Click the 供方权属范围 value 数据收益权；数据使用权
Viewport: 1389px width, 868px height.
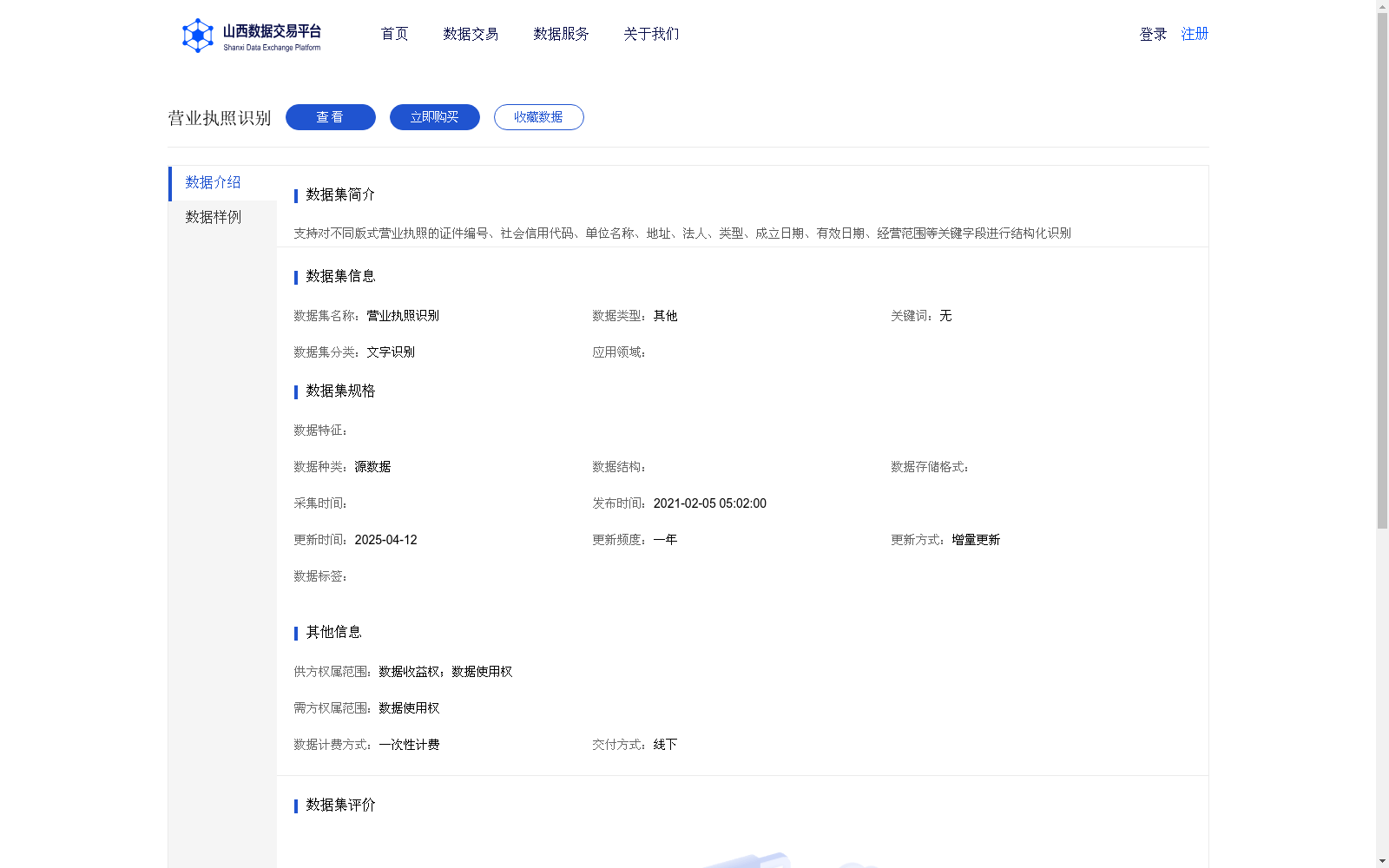[x=445, y=672]
